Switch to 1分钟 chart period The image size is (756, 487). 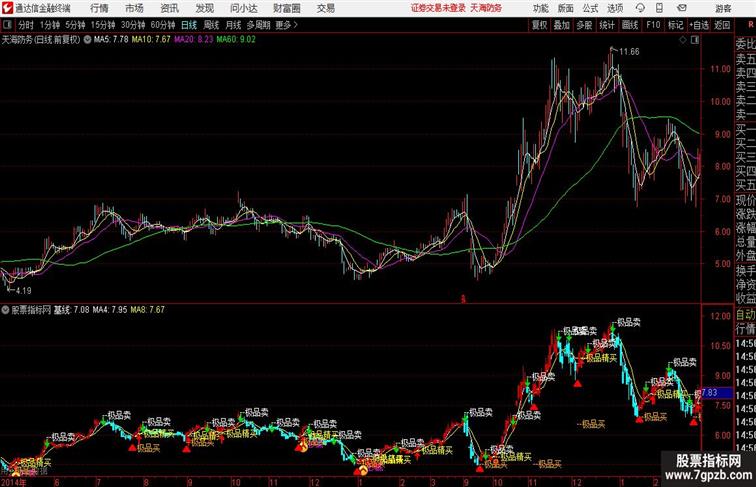pyautogui.click(x=50, y=25)
